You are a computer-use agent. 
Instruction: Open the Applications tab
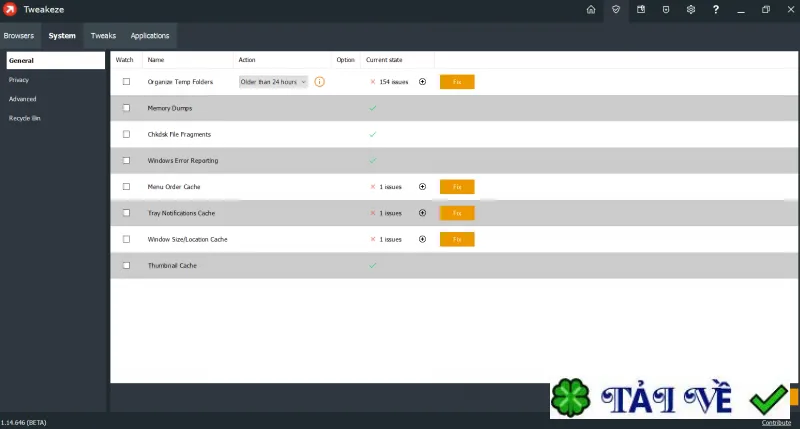pyautogui.click(x=150, y=36)
